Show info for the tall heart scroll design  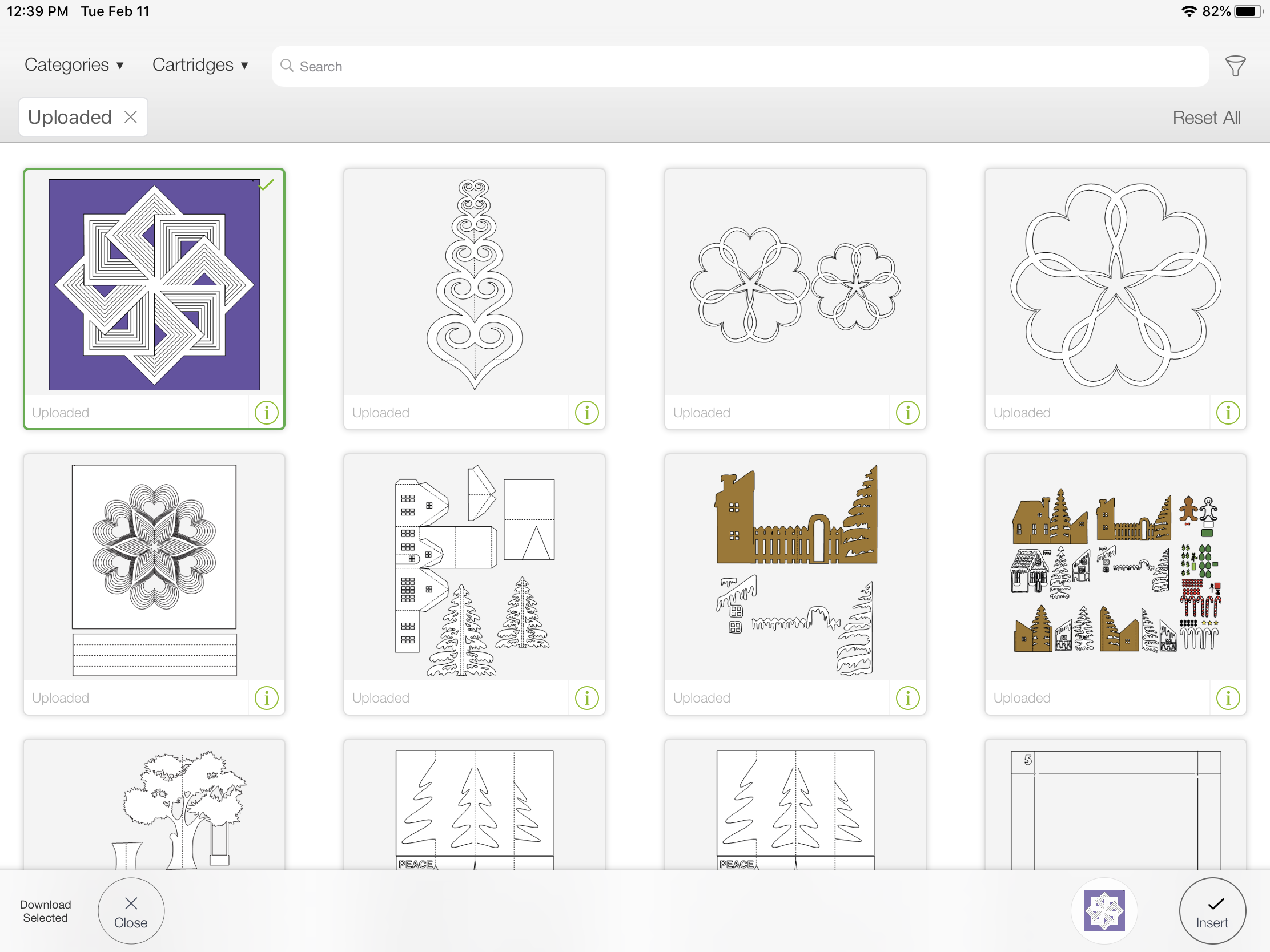point(587,413)
